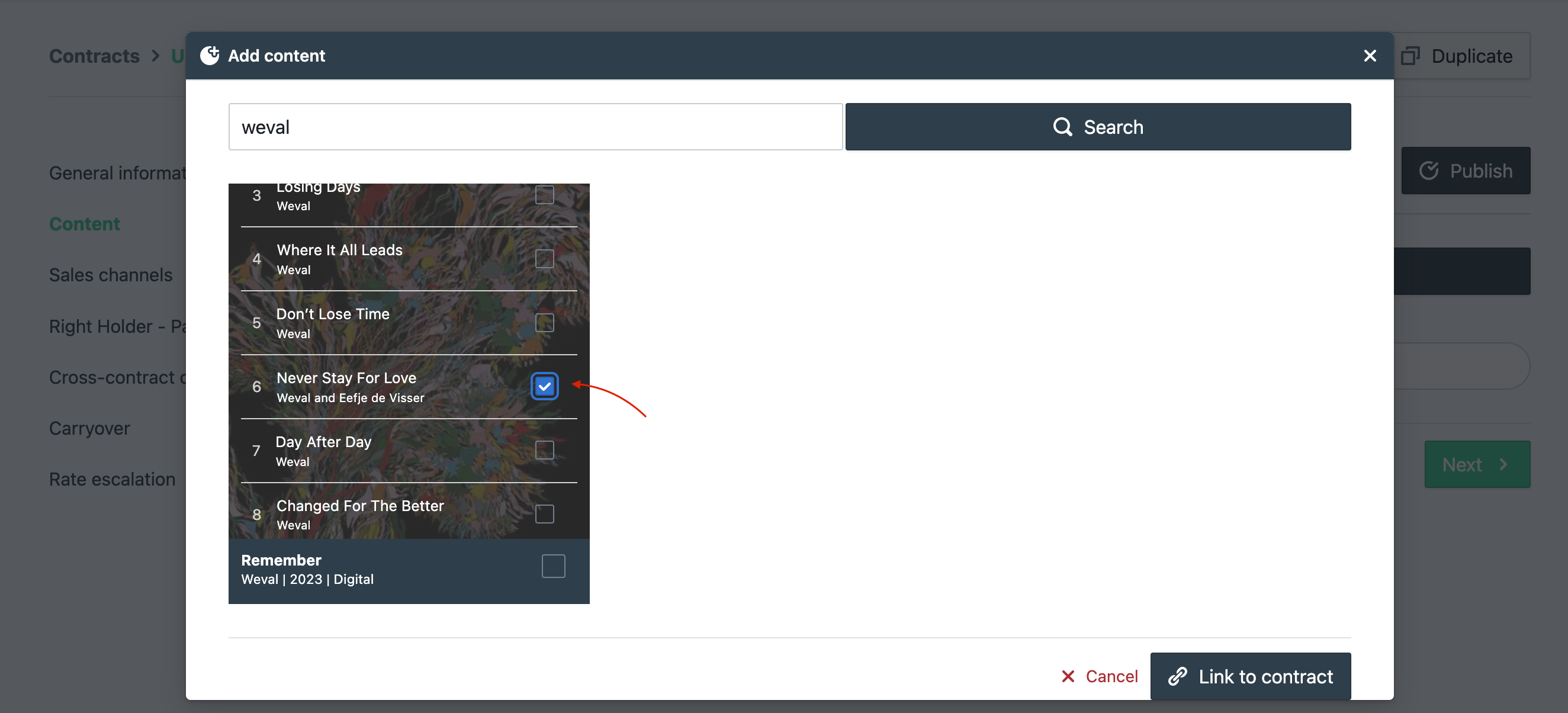1568x713 pixels.
Task: Click the Search button
Action: click(x=1098, y=127)
